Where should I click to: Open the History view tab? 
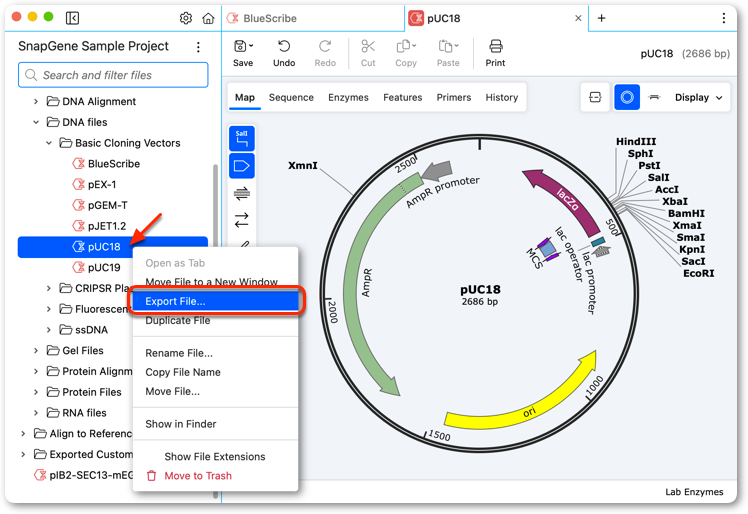pyautogui.click(x=501, y=97)
